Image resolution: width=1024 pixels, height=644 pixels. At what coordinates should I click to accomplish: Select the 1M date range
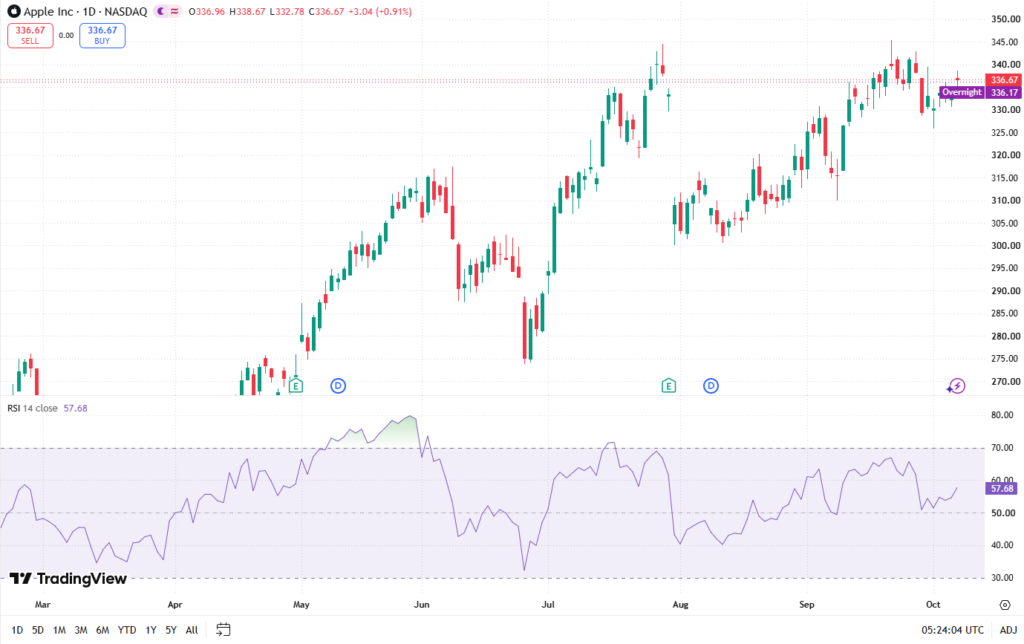coord(59,630)
